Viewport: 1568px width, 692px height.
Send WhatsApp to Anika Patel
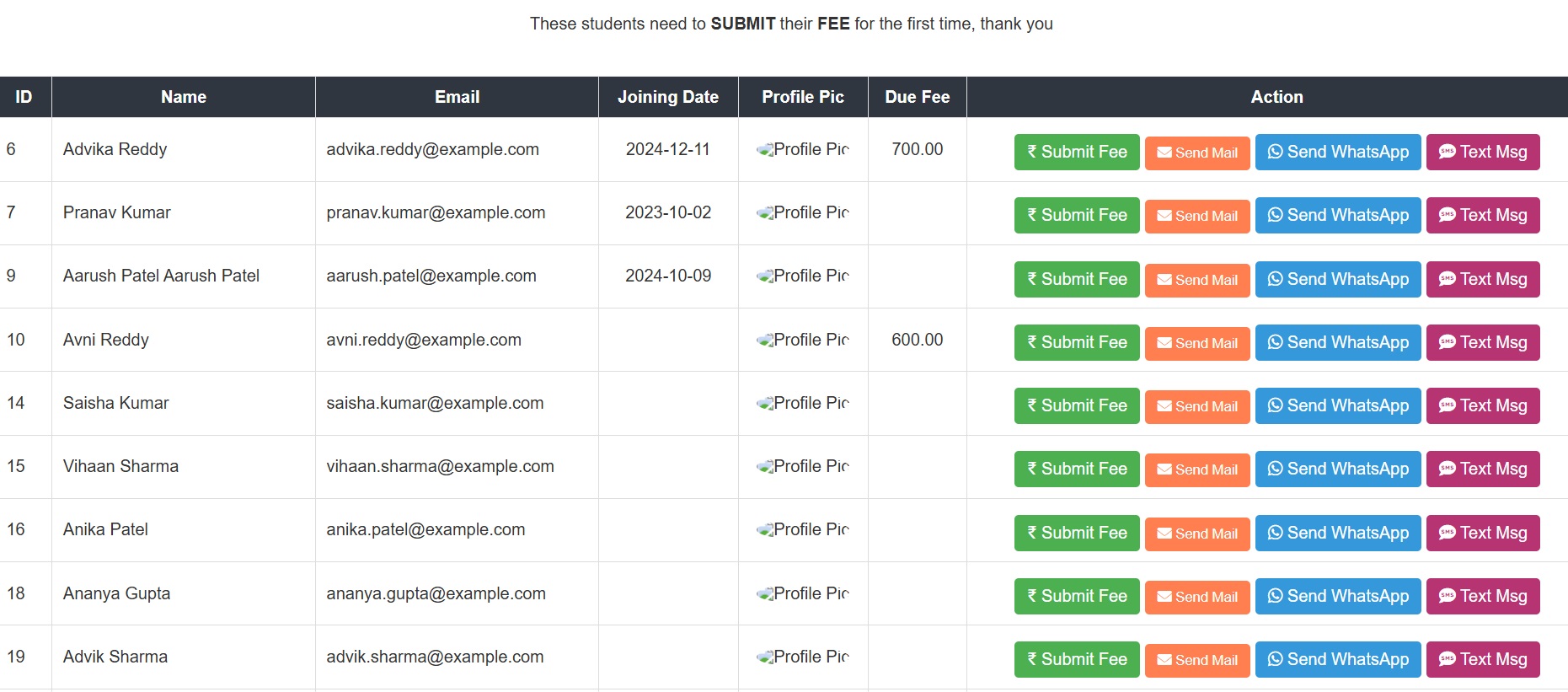(x=1338, y=533)
